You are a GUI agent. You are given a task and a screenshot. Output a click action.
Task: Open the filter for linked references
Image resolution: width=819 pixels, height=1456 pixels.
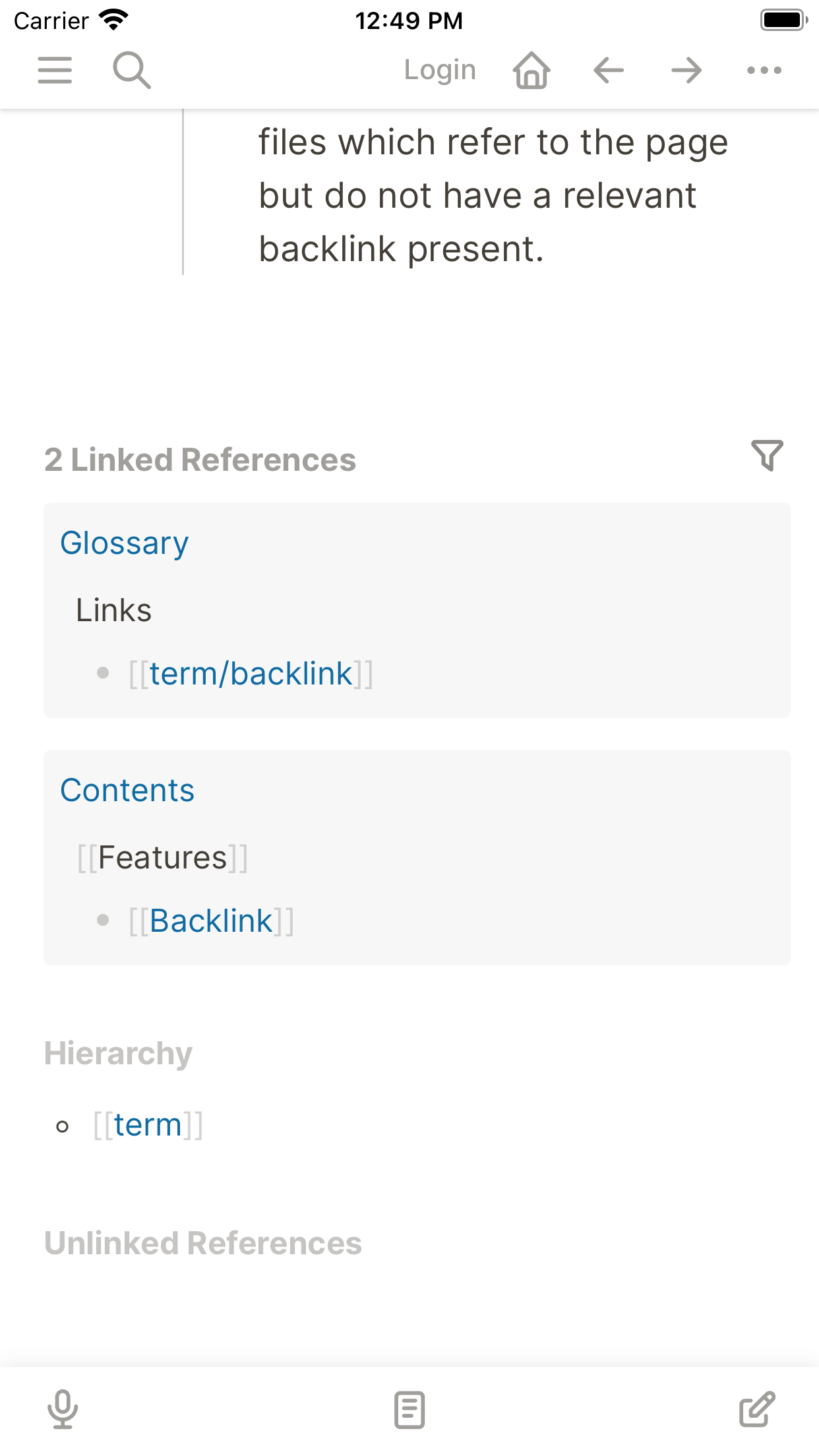[767, 455]
